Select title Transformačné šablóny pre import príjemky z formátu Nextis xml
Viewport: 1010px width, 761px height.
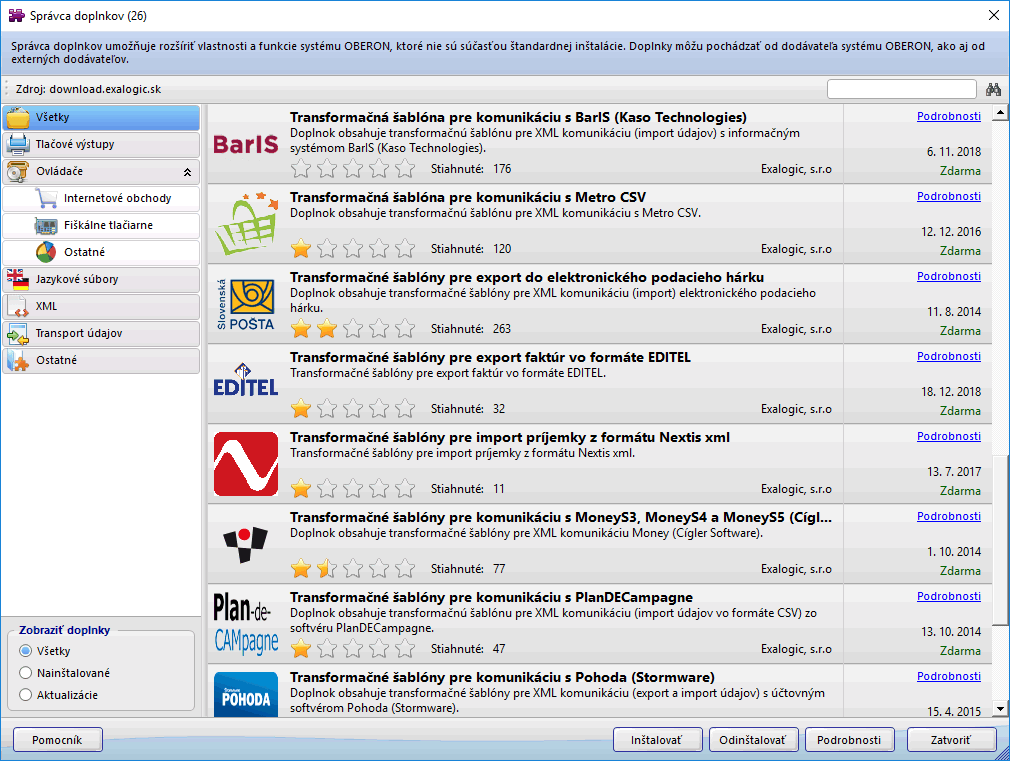(510, 437)
